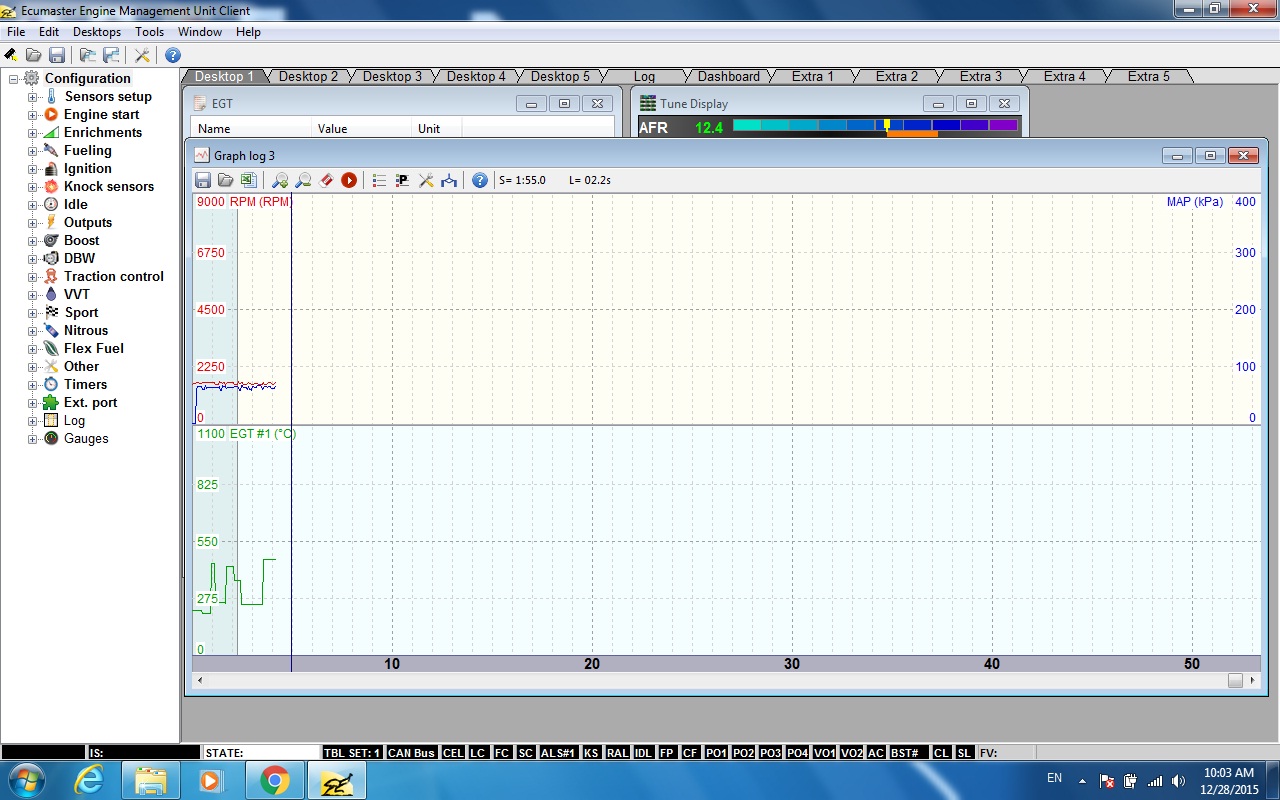The width and height of the screenshot is (1280, 800).
Task: Save project using main toolbar floppy icon
Action: pos(57,55)
